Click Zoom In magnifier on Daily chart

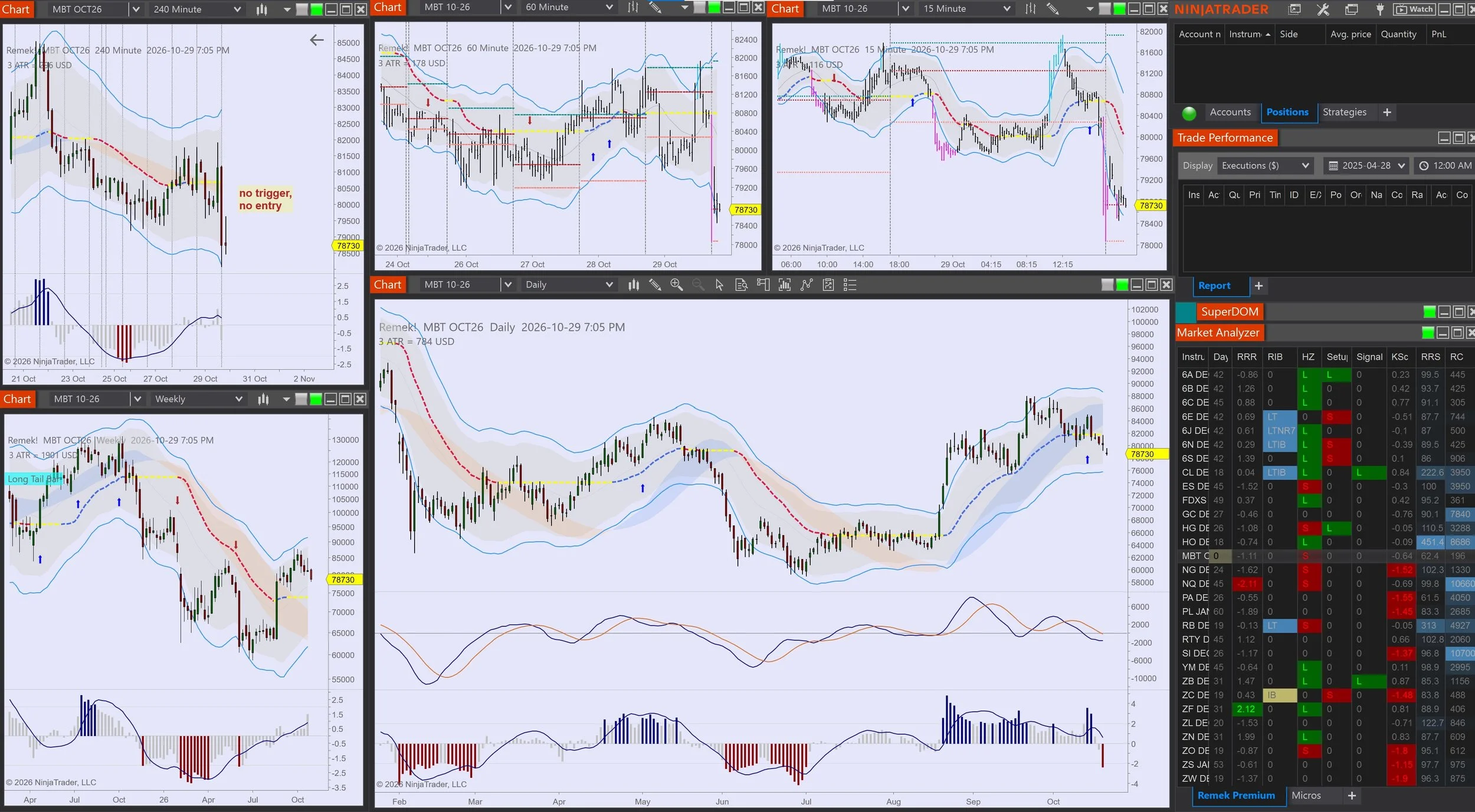coord(677,285)
